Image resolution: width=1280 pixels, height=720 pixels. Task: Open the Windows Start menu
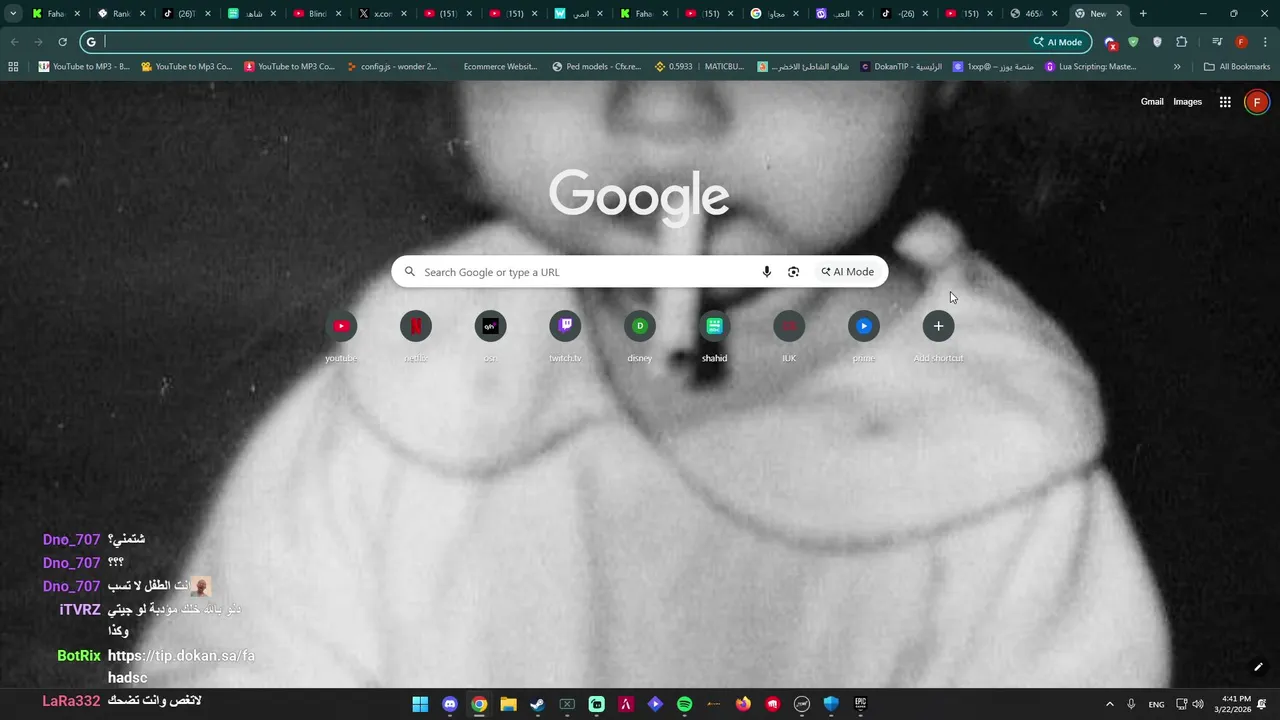coord(420,704)
